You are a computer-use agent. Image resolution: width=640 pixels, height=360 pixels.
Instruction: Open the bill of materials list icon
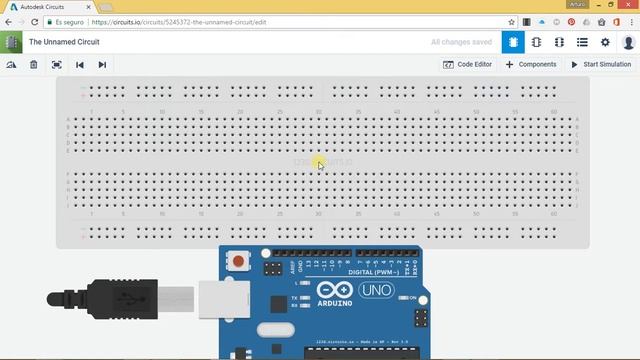[582, 42]
